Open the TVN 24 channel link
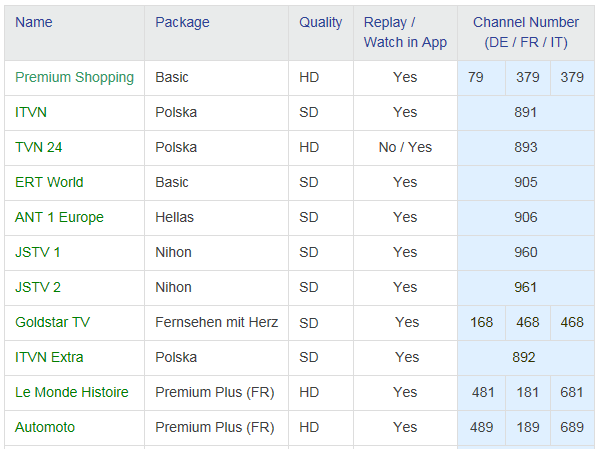Screen dimensions: 601x449 click(x=38, y=147)
